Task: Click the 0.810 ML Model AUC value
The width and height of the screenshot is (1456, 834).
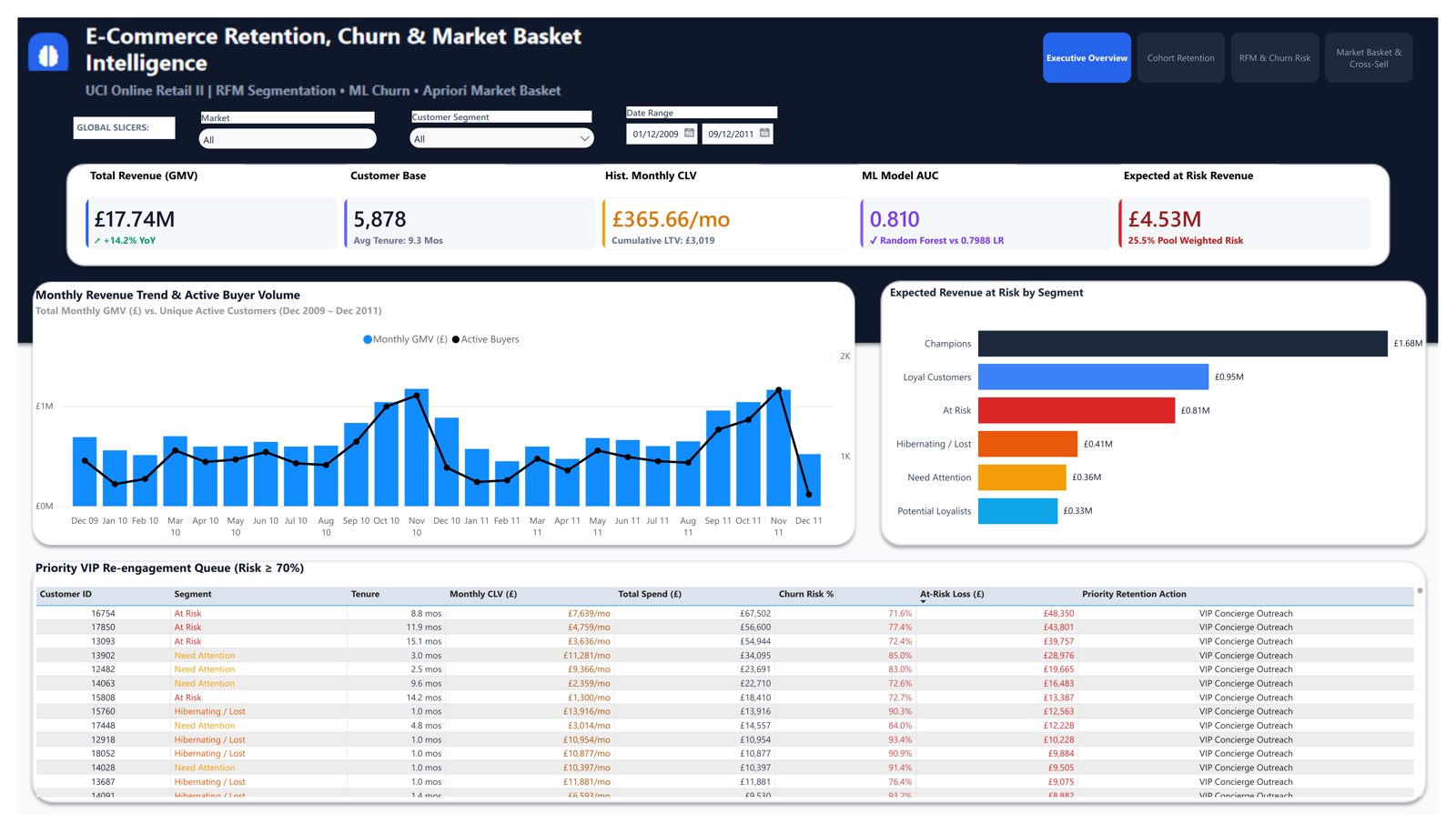Action: (895, 219)
